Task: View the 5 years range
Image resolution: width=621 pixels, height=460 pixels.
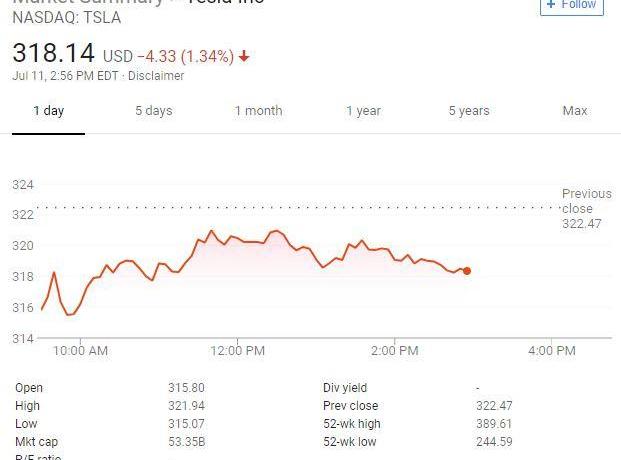Action: (469, 111)
